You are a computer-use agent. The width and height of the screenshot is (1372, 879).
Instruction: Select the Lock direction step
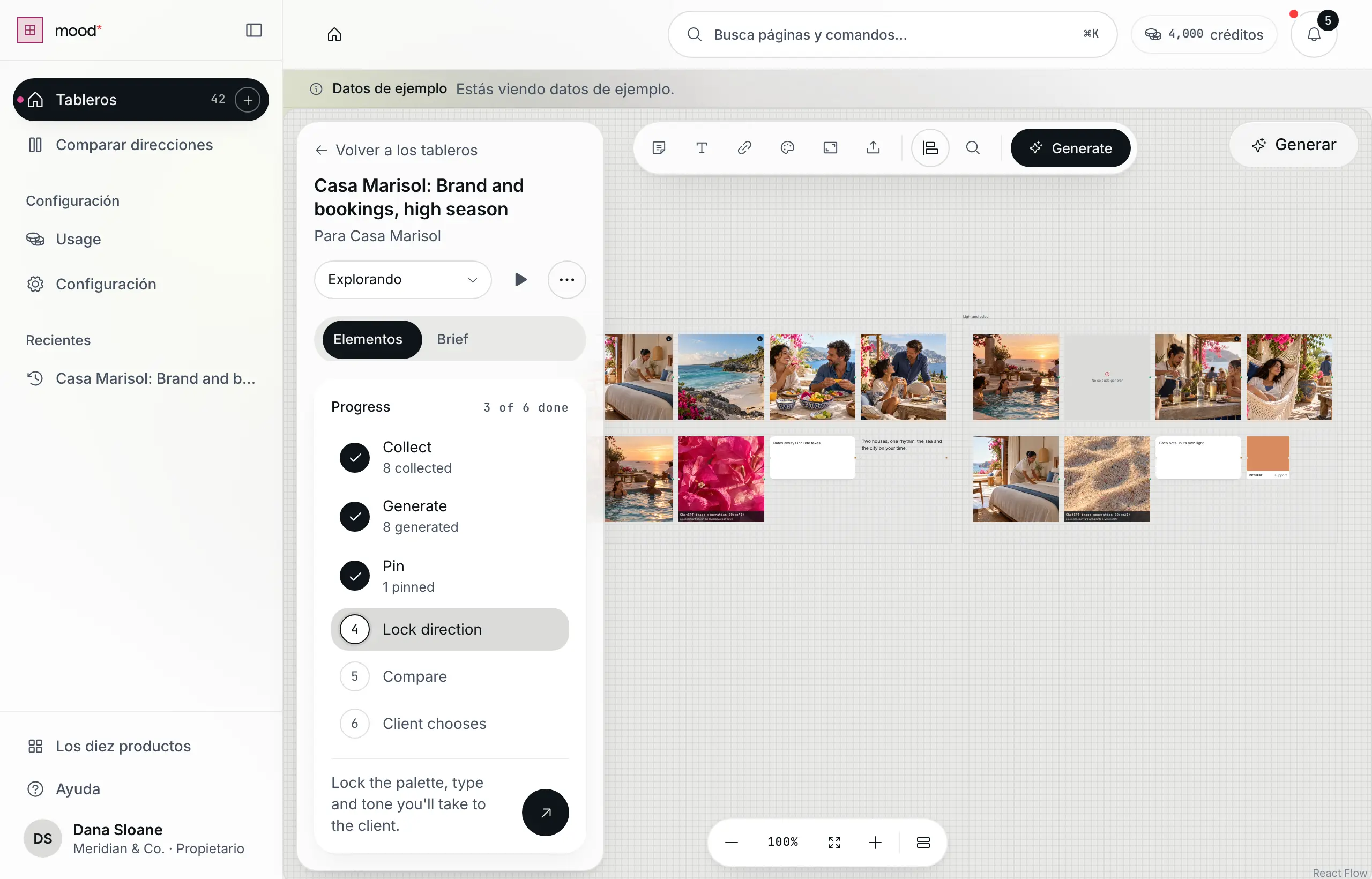click(450, 629)
